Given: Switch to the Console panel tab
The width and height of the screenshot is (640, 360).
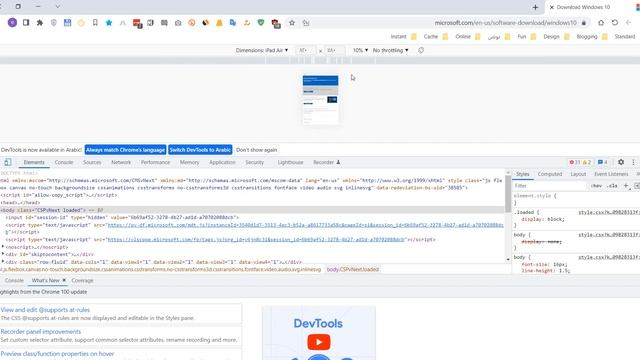Looking at the screenshot, I should click(64, 162).
